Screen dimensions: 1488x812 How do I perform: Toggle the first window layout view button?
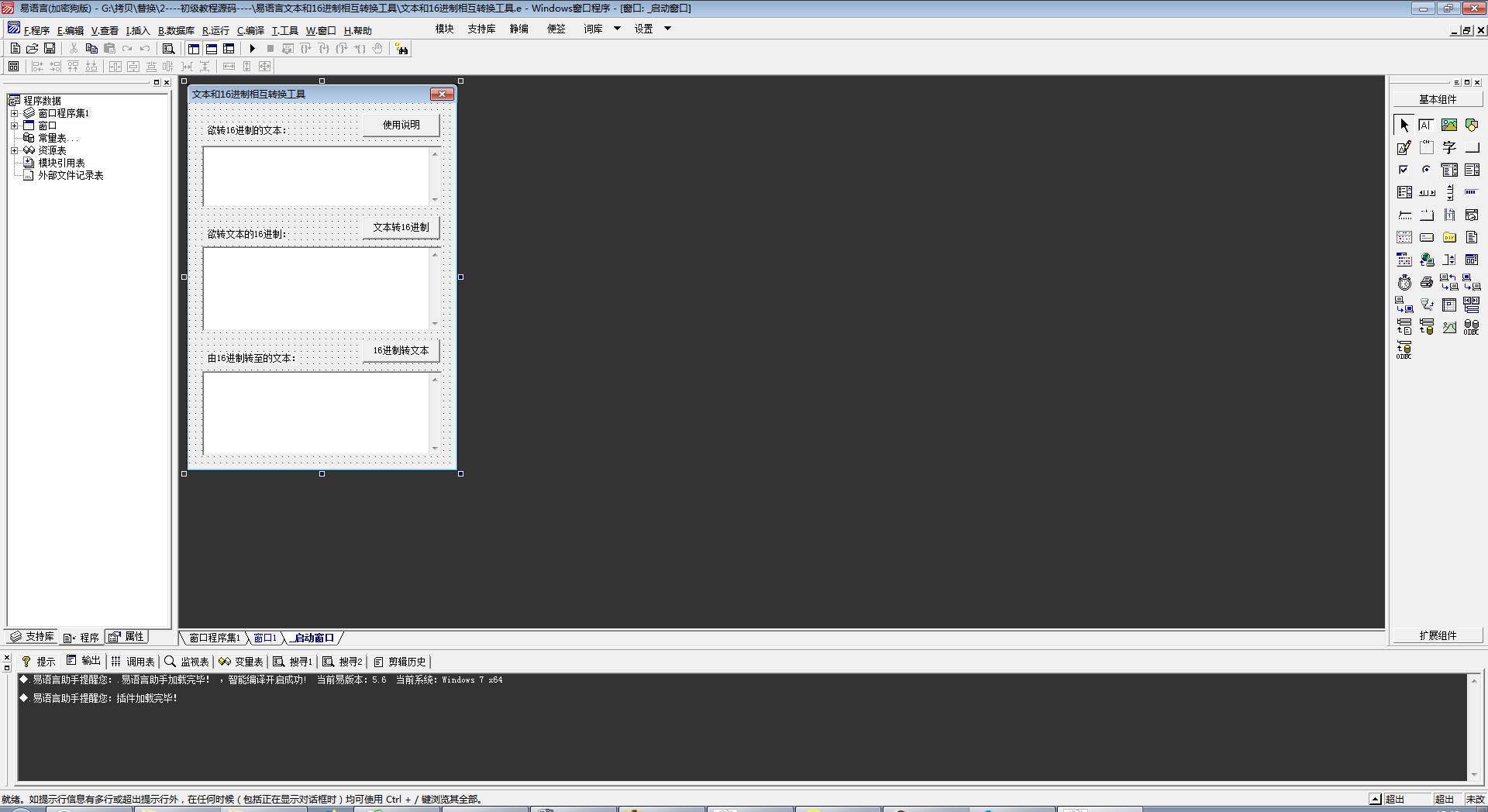(194, 49)
